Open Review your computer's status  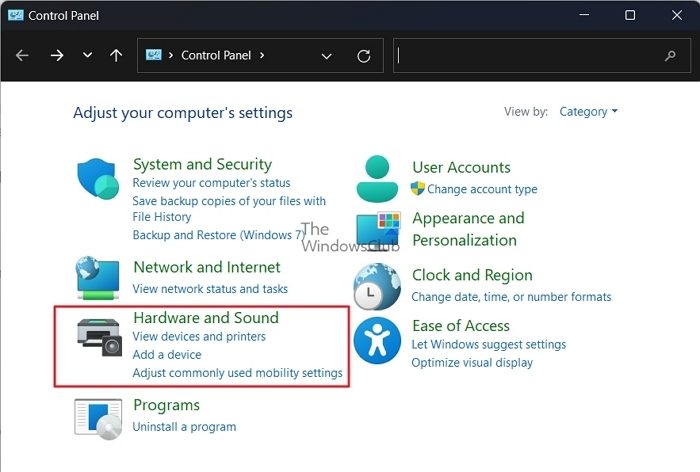click(x=211, y=183)
